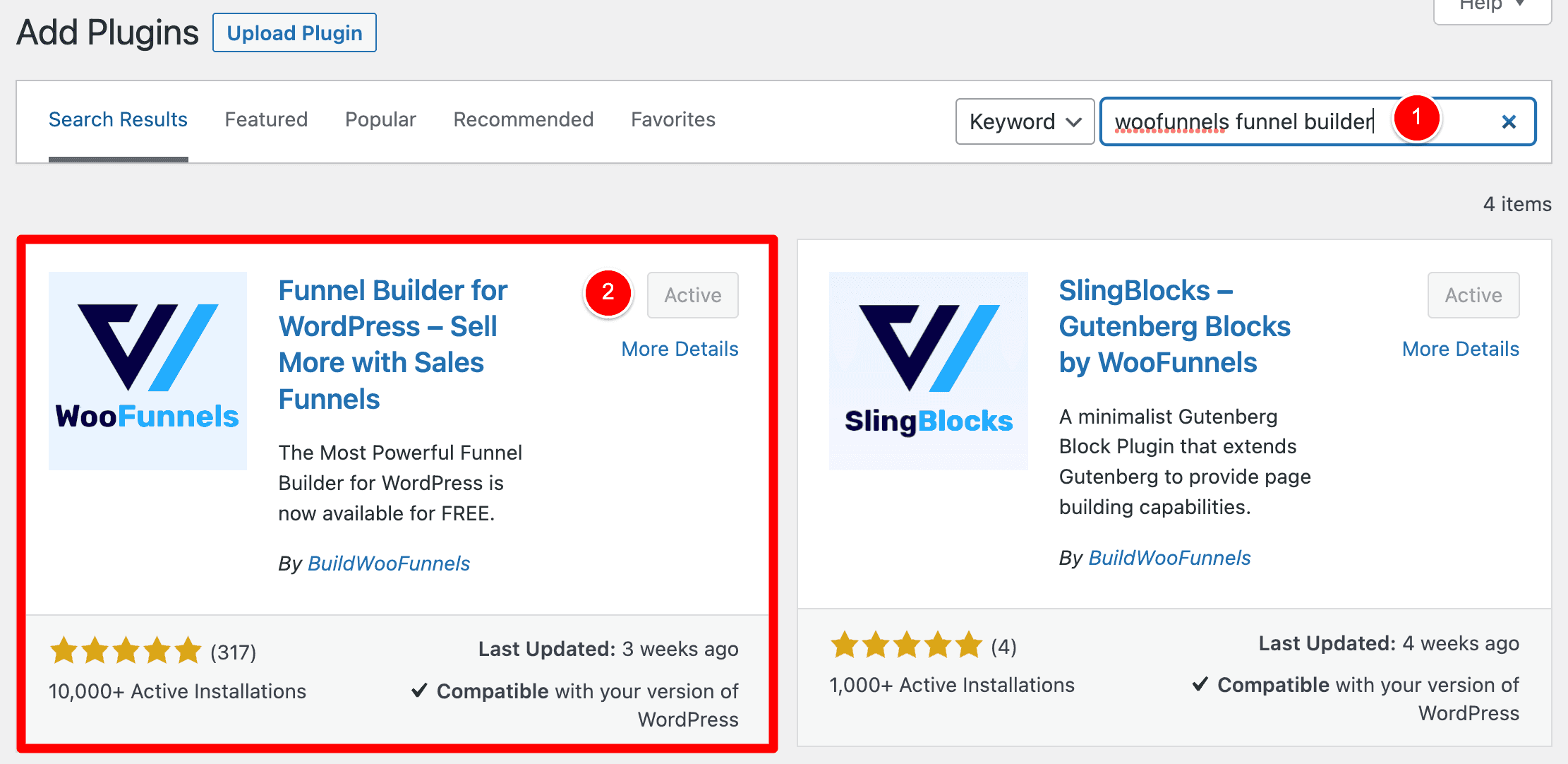Click More Details for SlingBlocks
This screenshot has height=764, width=1568.
(1460, 349)
